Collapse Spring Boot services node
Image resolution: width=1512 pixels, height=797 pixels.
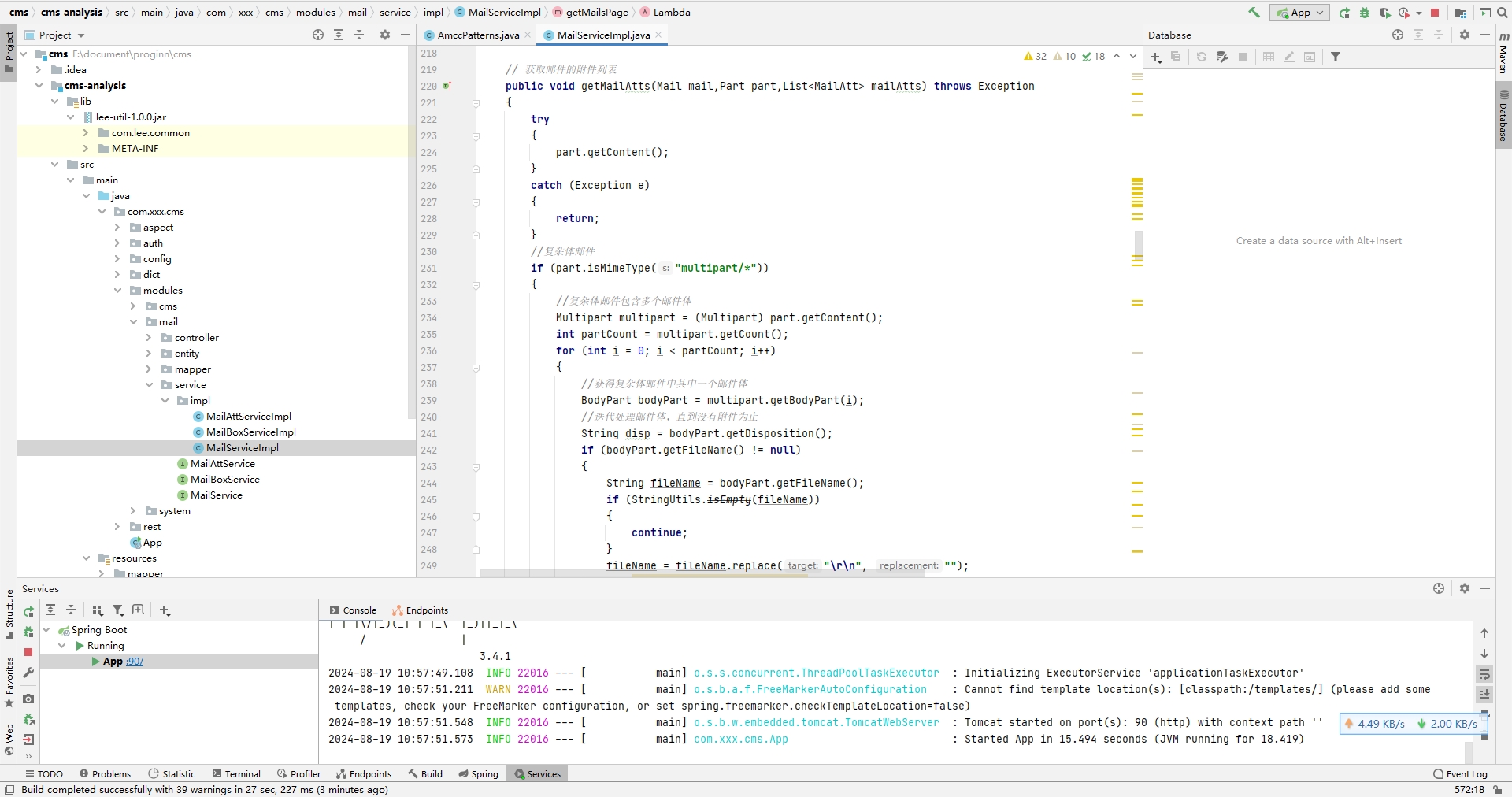pos(46,630)
